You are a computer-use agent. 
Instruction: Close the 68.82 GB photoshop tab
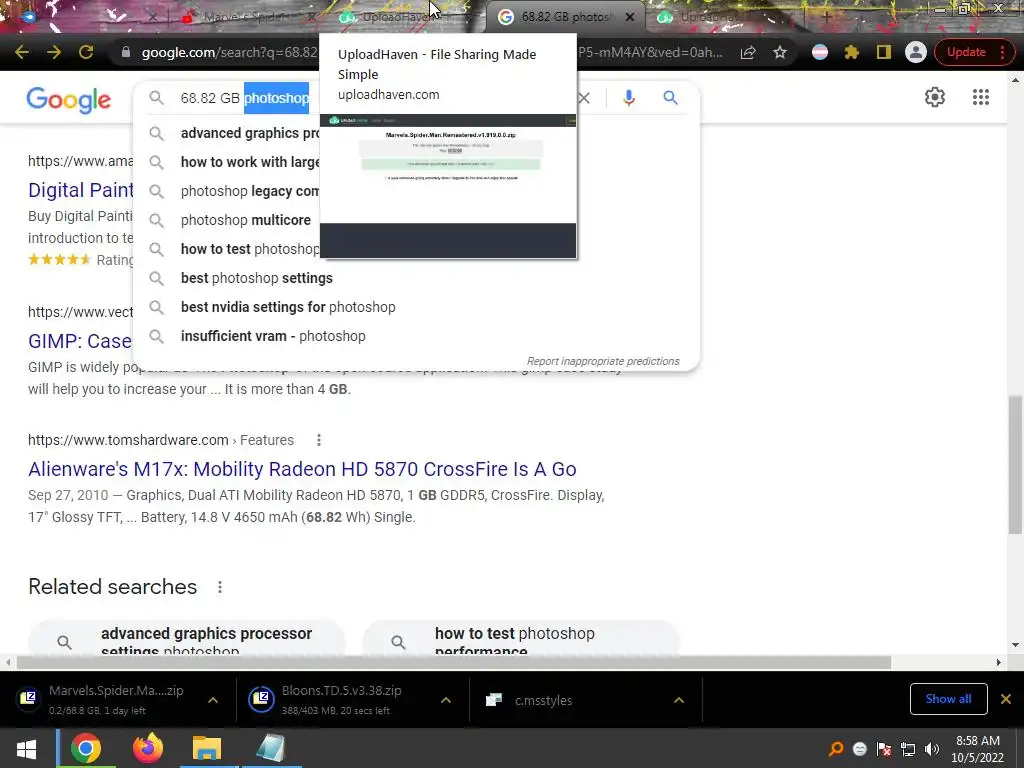[630, 17]
